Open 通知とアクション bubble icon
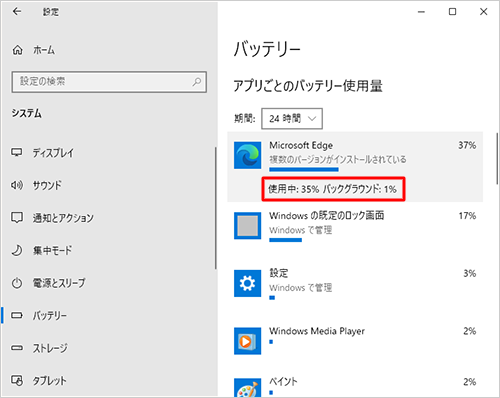Viewport: 500px width, 398px height. [x=17, y=218]
